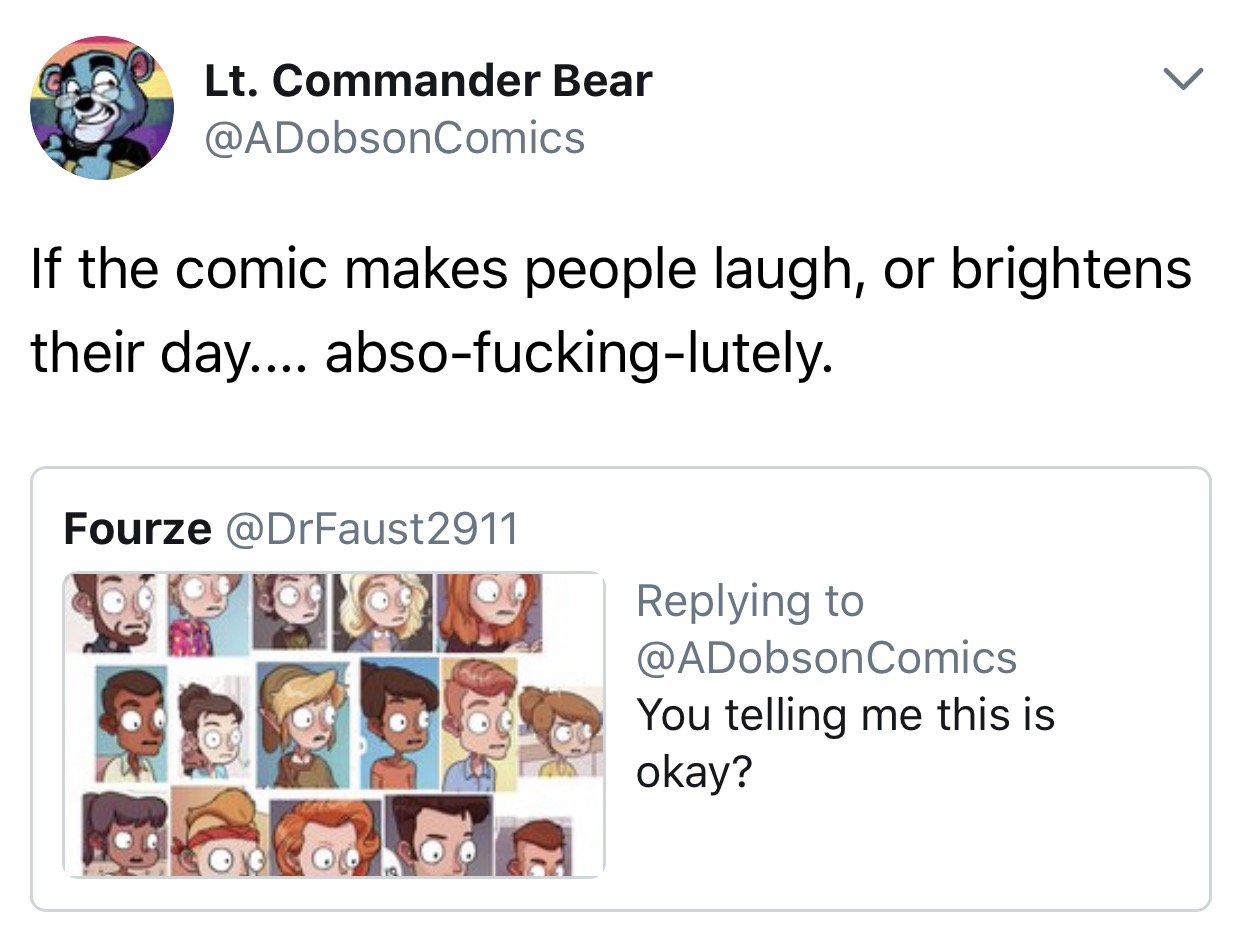Click the "Replying to" label in the quoted tweet
The image size is (1242, 941).
pyautogui.click(x=749, y=601)
